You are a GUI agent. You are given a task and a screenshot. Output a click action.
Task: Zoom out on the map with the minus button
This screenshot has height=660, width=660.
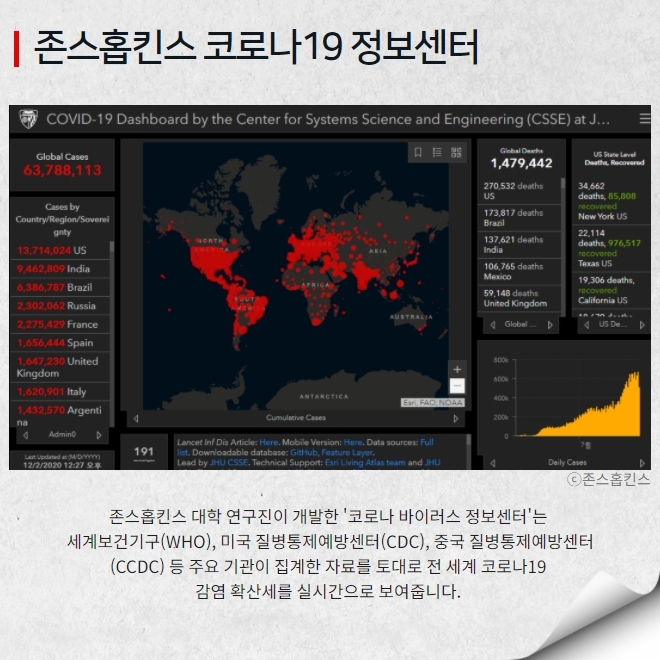tap(457, 386)
